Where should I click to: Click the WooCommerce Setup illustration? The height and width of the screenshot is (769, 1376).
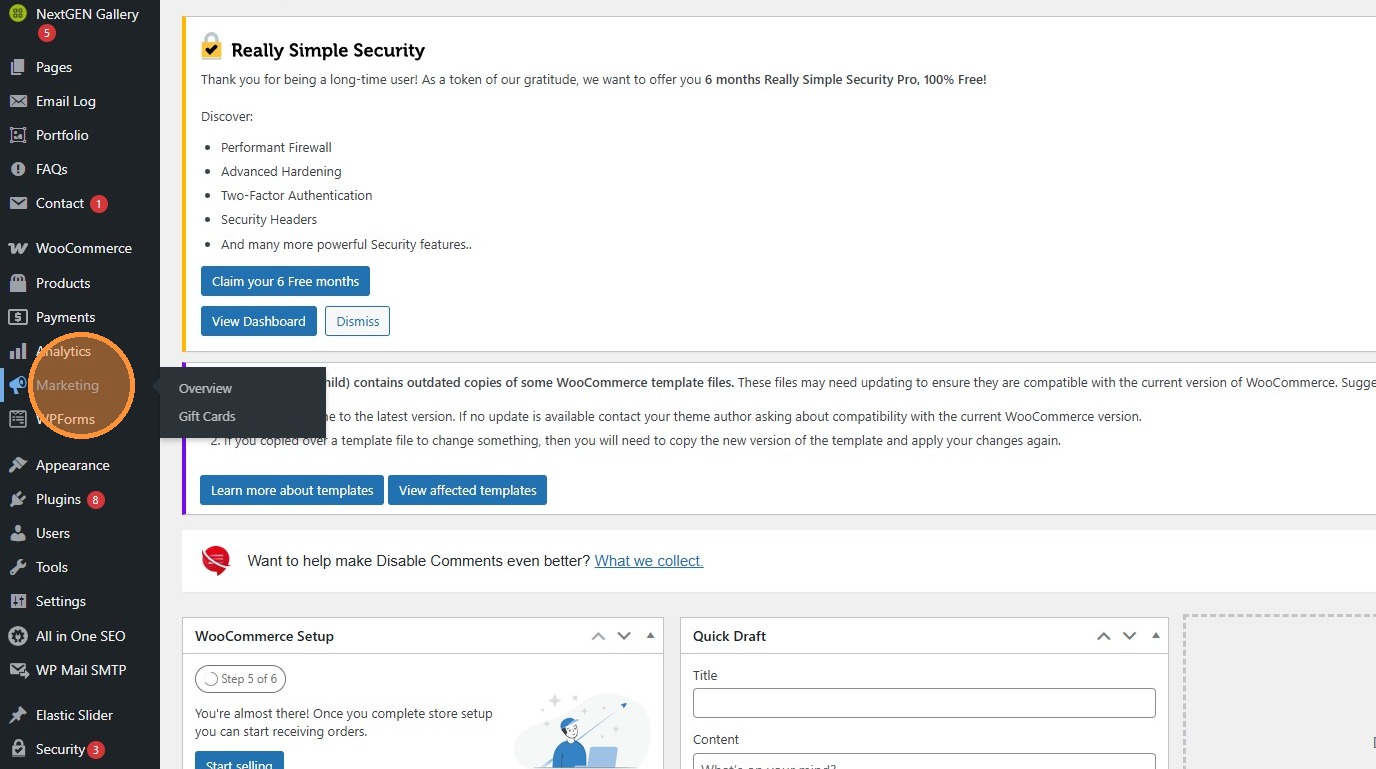581,730
